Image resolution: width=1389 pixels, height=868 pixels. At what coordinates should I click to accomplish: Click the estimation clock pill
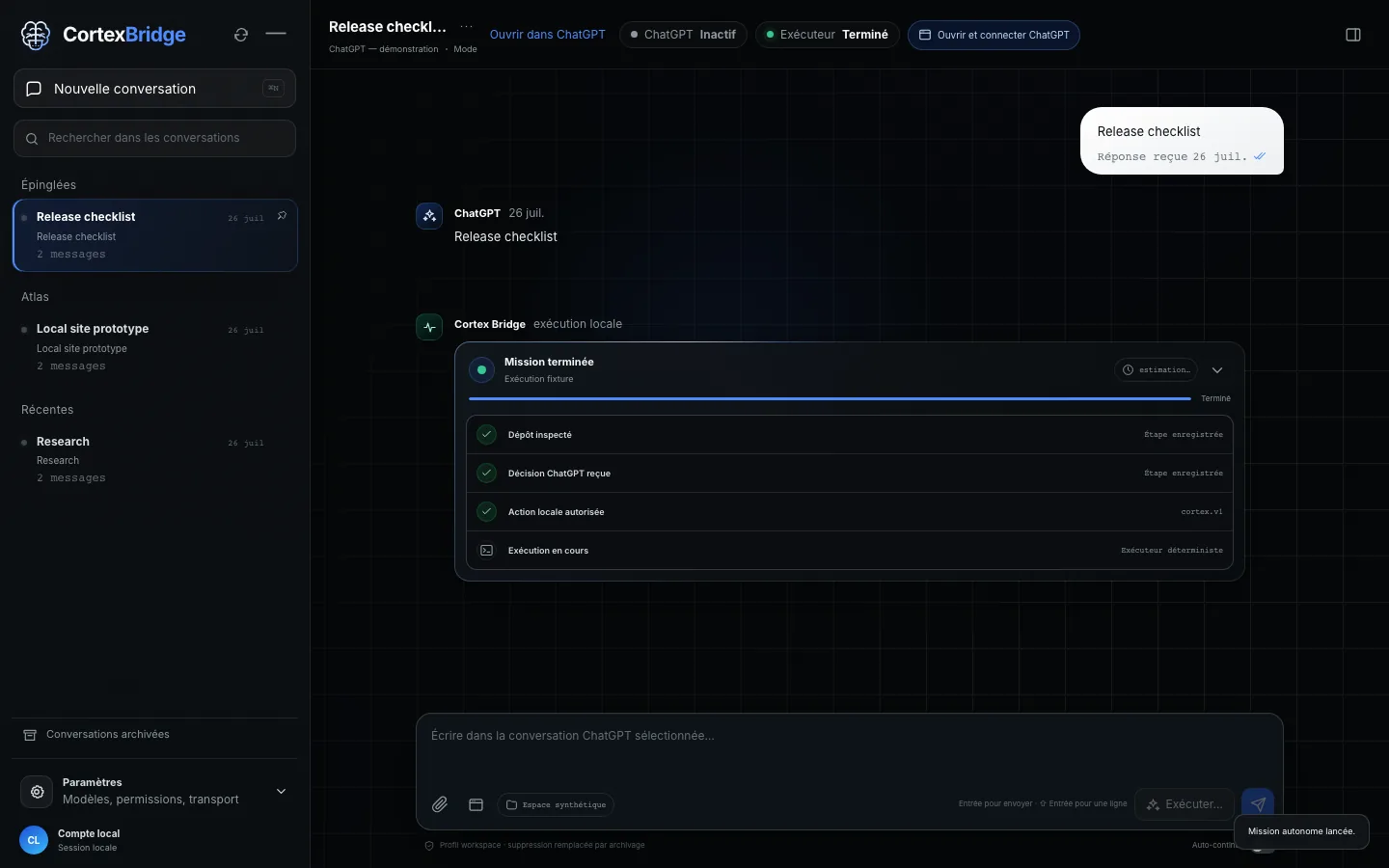tap(1157, 370)
